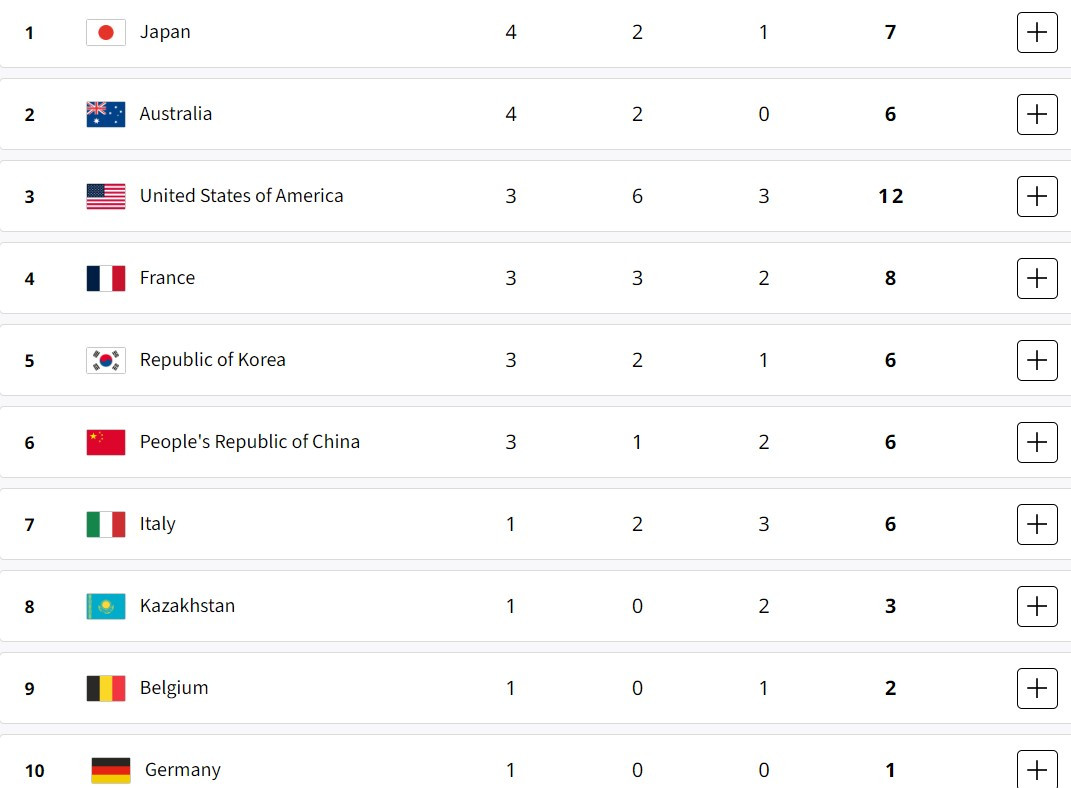This screenshot has height=788, width=1071.
Task: Expand Germany's row plus button
Action: 1037,769
